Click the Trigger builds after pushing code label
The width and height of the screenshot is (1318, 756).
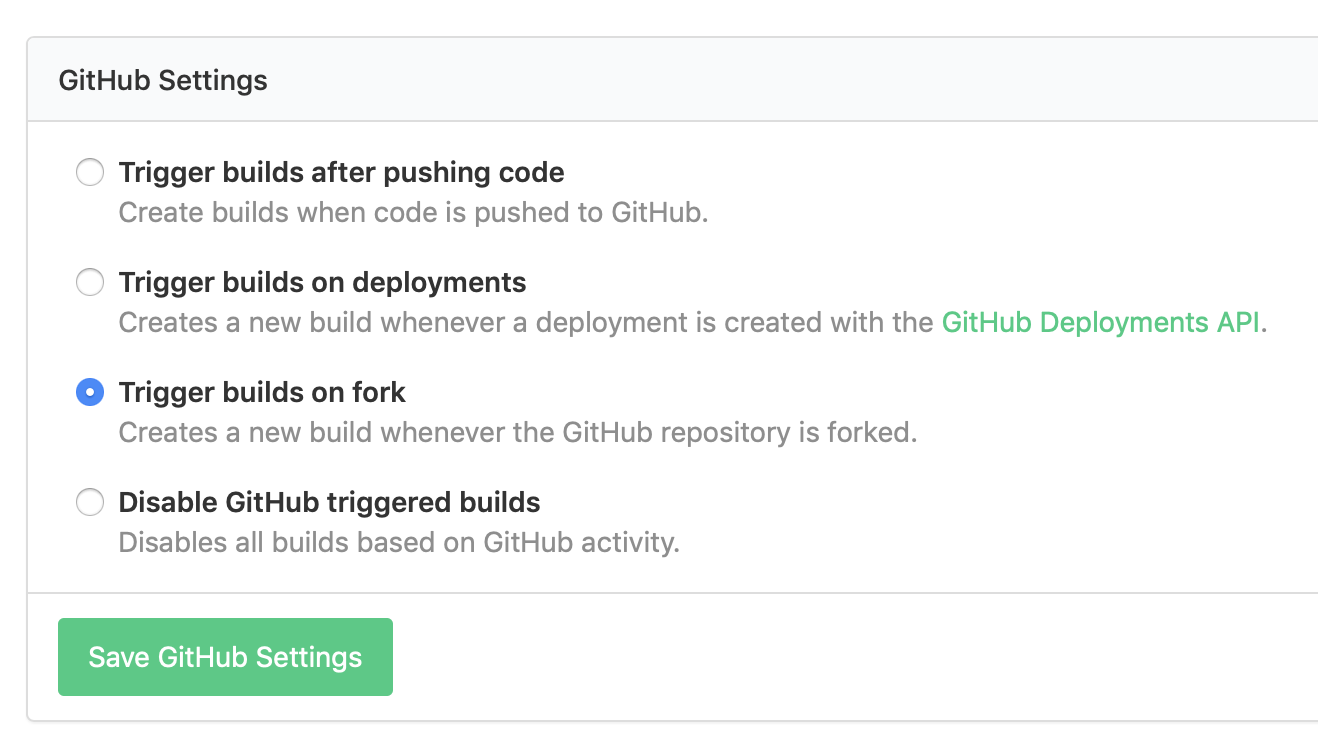pyautogui.click(x=341, y=172)
